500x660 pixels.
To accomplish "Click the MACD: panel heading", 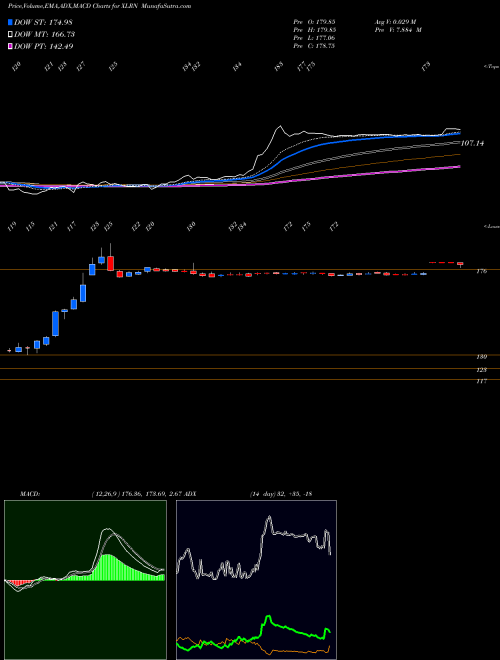I will (x=30, y=494).
